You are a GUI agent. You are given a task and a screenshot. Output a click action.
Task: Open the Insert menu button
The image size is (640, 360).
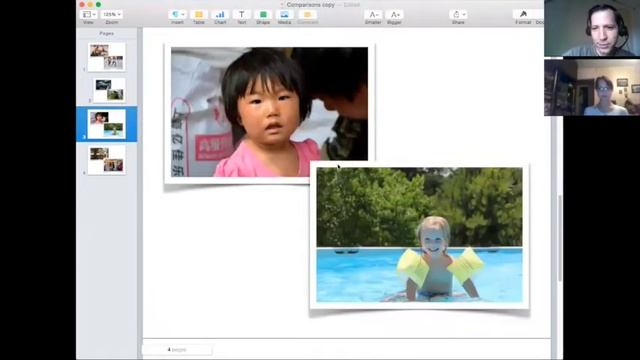pyautogui.click(x=177, y=15)
